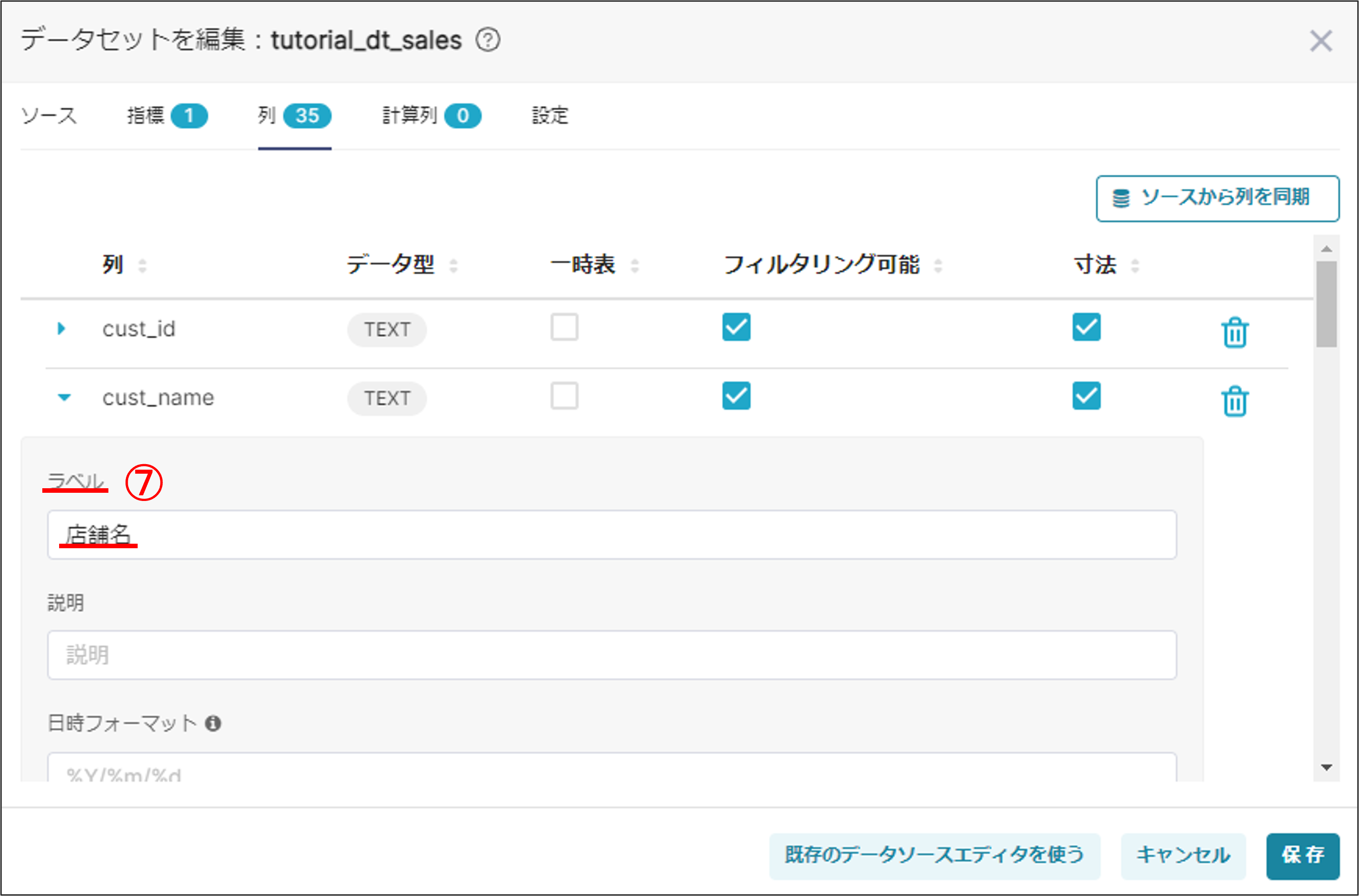Delete the cust_name column
This screenshot has height=896, width=1359.
point(1235,400)
